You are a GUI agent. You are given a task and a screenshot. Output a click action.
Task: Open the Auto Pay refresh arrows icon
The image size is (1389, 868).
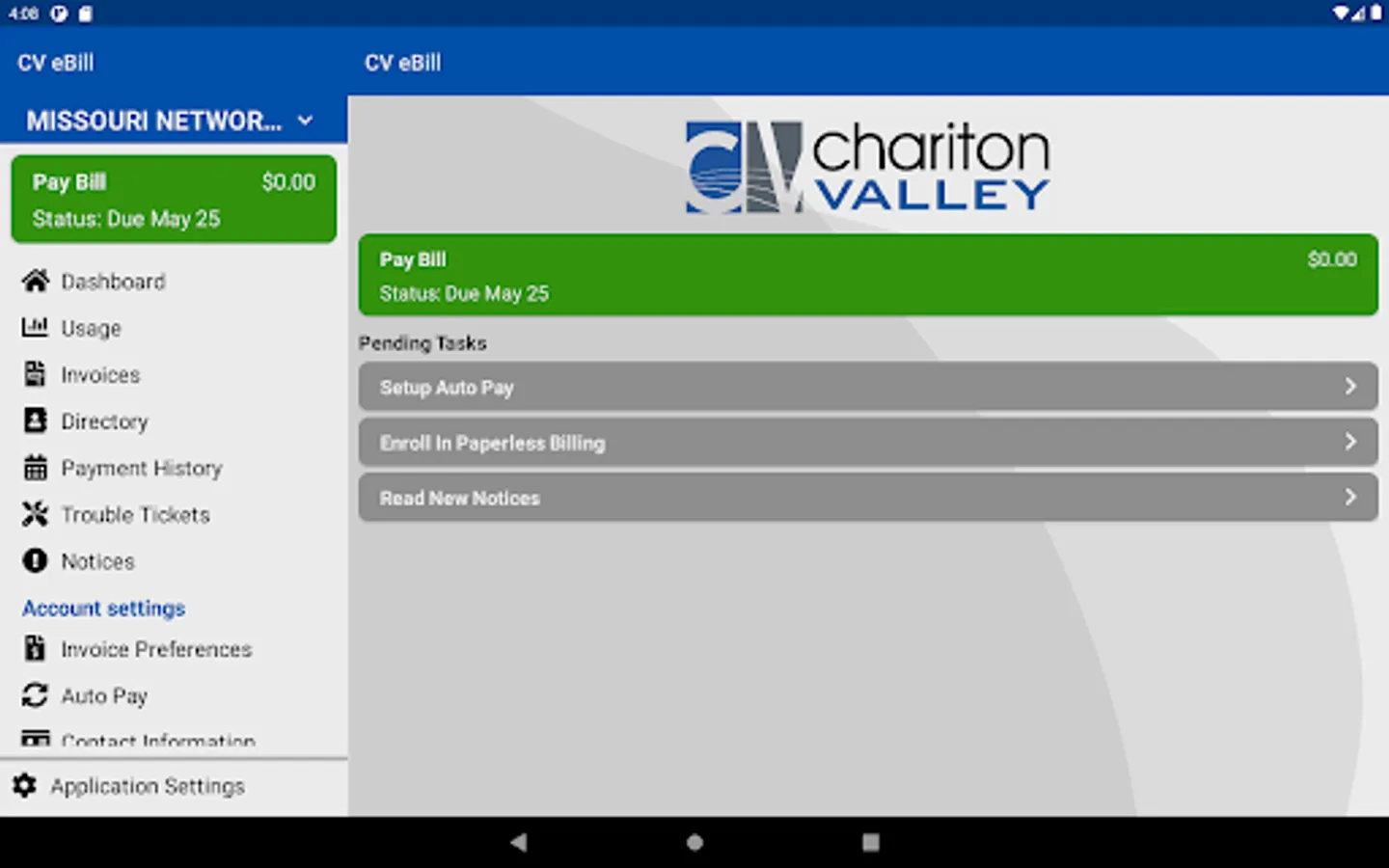tap(35, 695)
